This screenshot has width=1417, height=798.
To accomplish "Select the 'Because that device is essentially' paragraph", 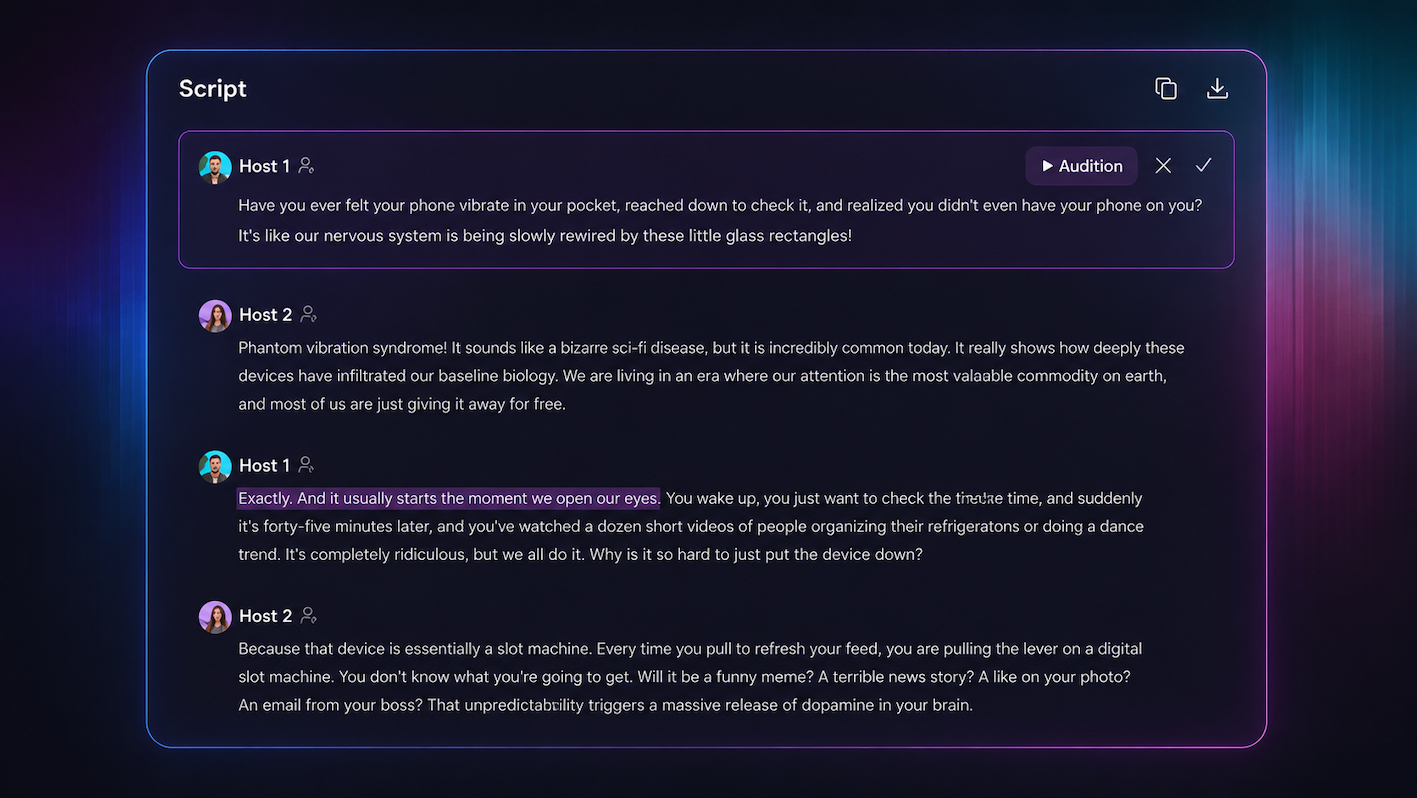I will 690,677.
